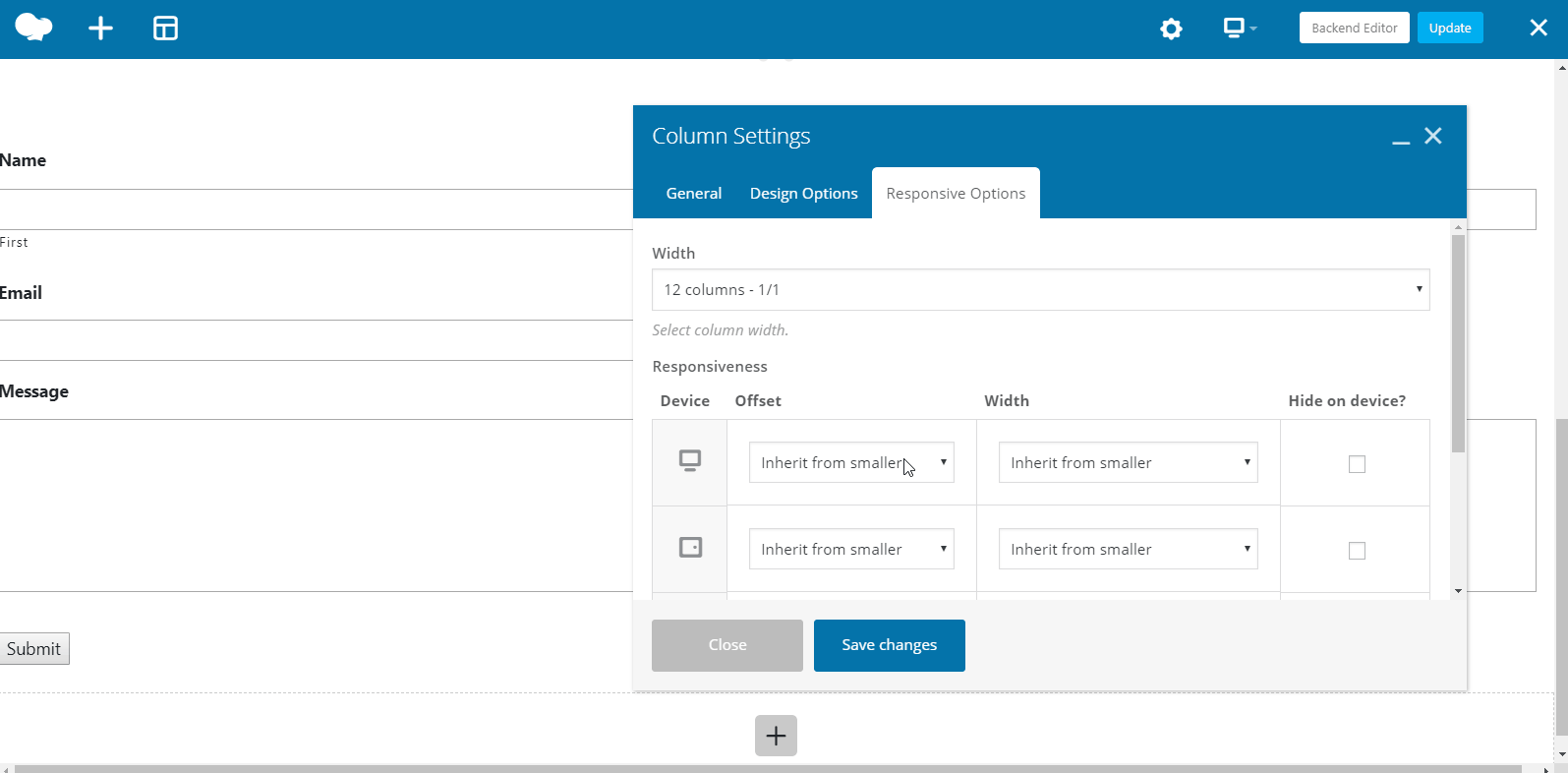The width and height of the screenshot is (1568, 773).
Task: Expand the desktop Offset dropdown
Action: click(x=851, y=462)
